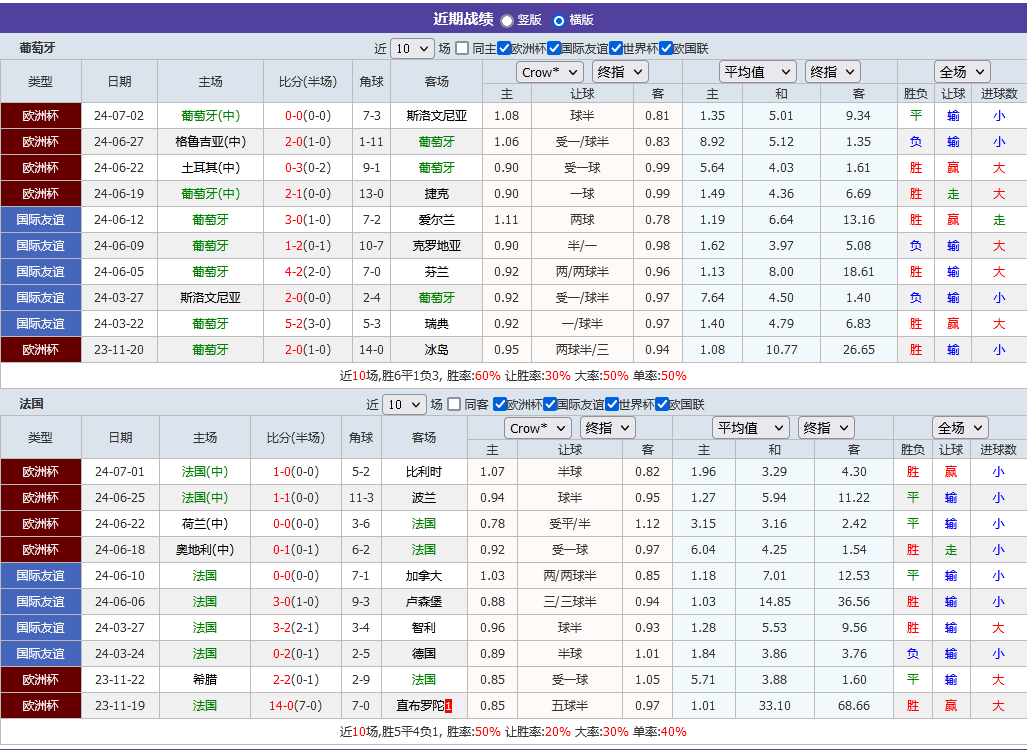1027x750 pixels.
Task: Open the Crow* dropdown in France's table
Action: (537, 426)
